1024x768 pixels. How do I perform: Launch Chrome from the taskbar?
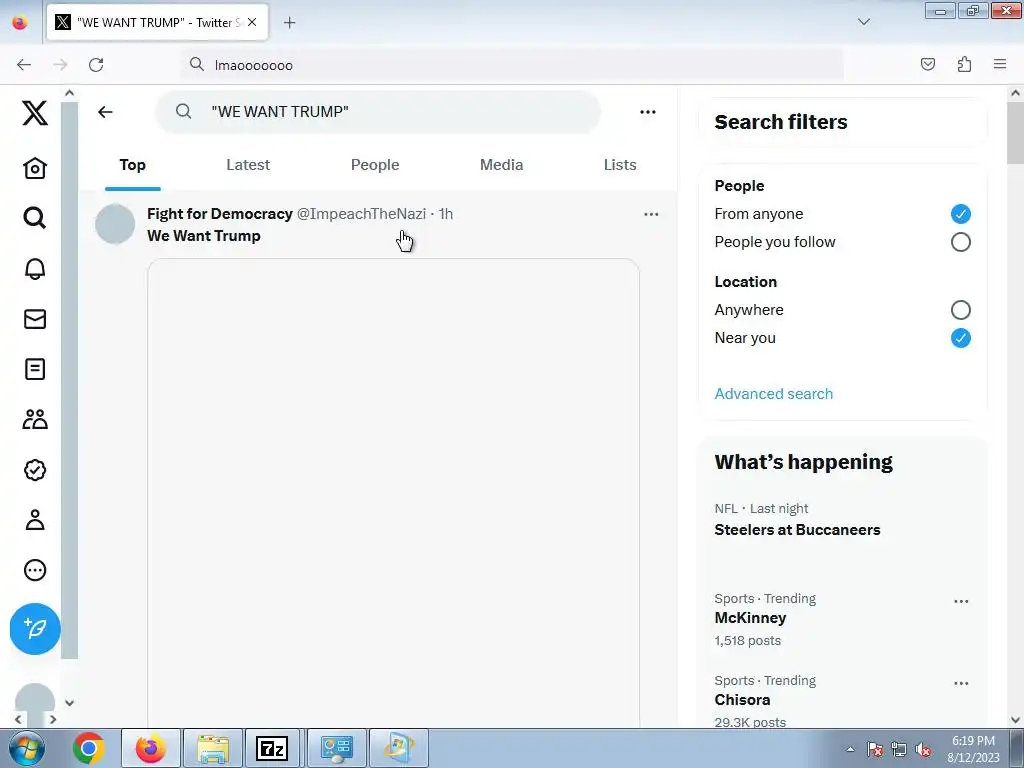coord(89,748)
